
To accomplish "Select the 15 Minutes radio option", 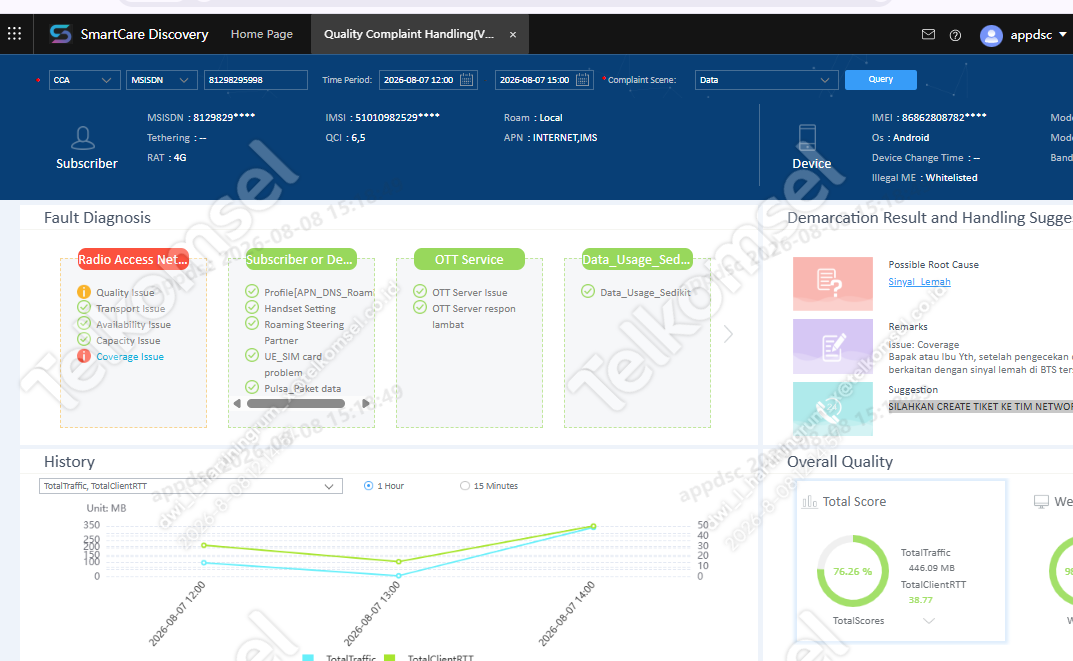I will point(465,486).
